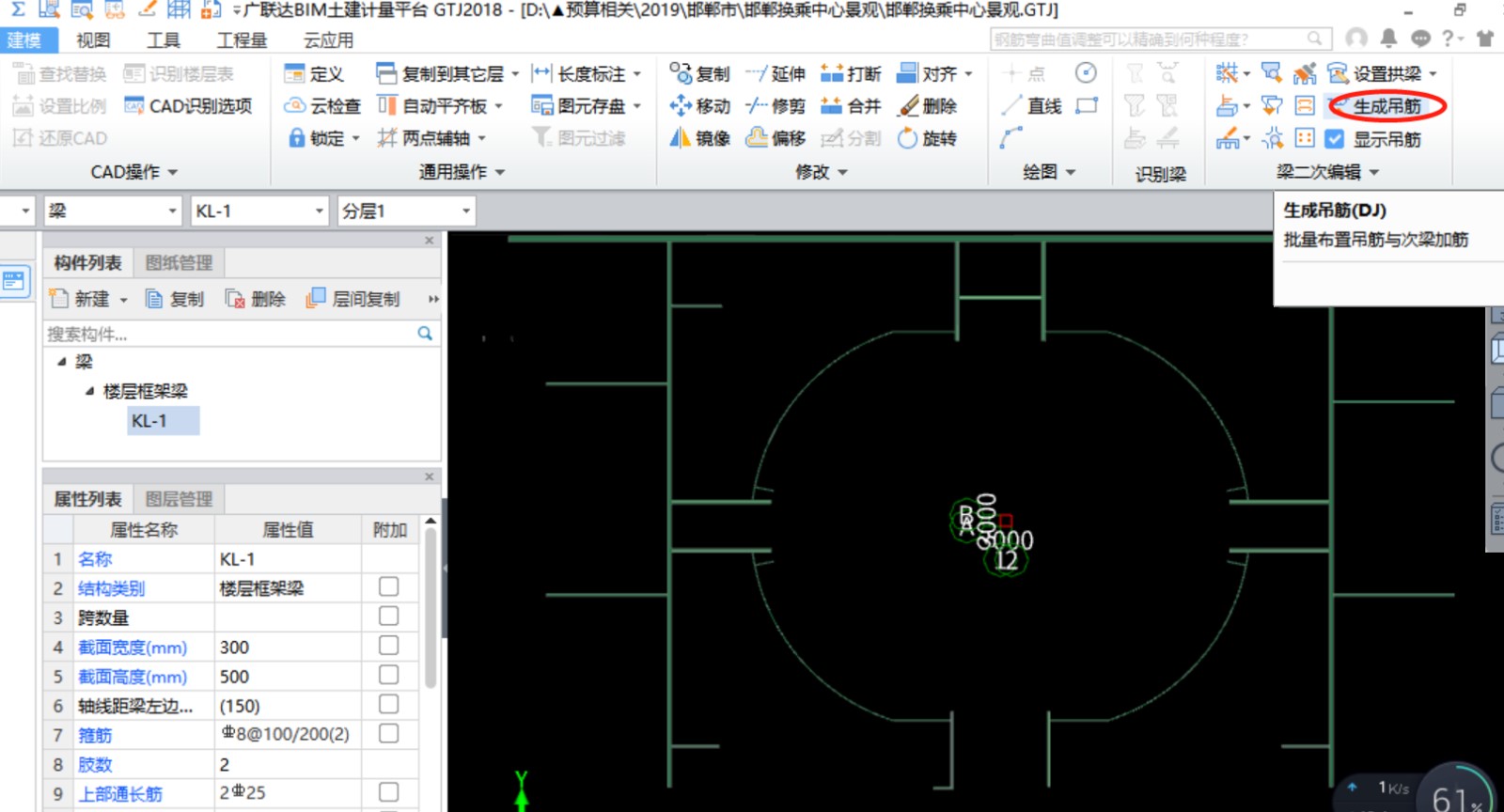The width and height of the screenshot is (1504, 812).
Task: Tick the 附加 checkbox for 结构类别 row
Action: coord(388,586)
